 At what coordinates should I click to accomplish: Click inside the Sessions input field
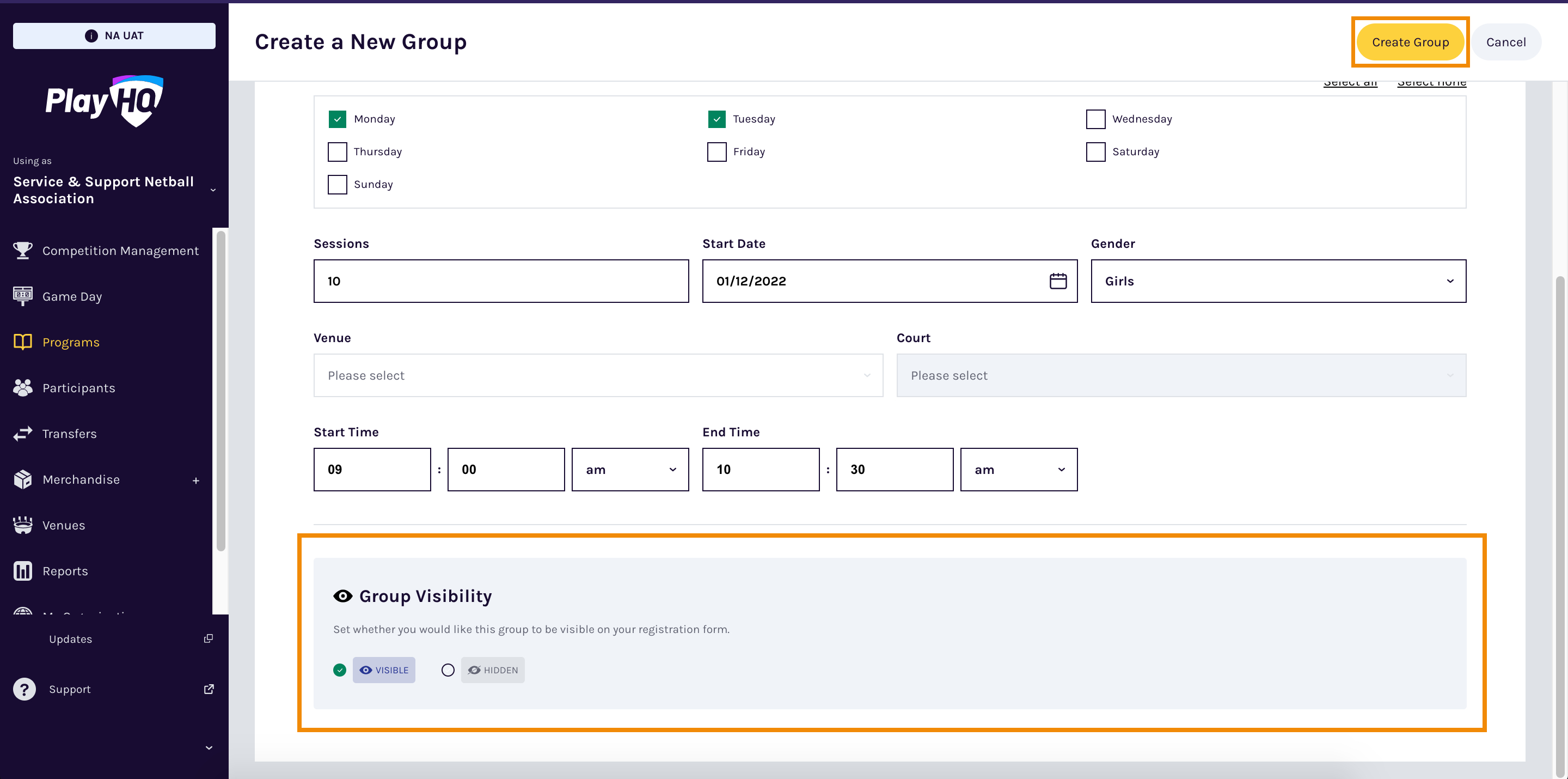(x=500, y=281)
